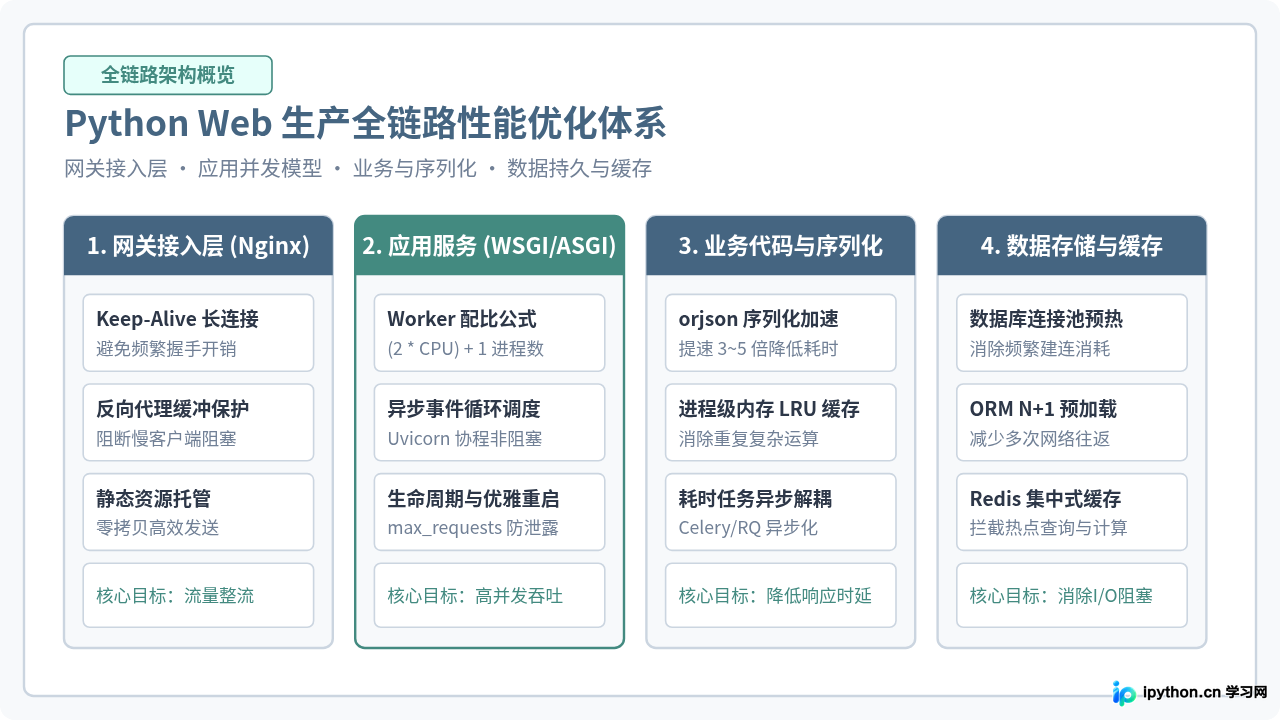
Task: Select the "2. 应用服务 (WSGI/ASGI)" column header
Action: point(489,246)
